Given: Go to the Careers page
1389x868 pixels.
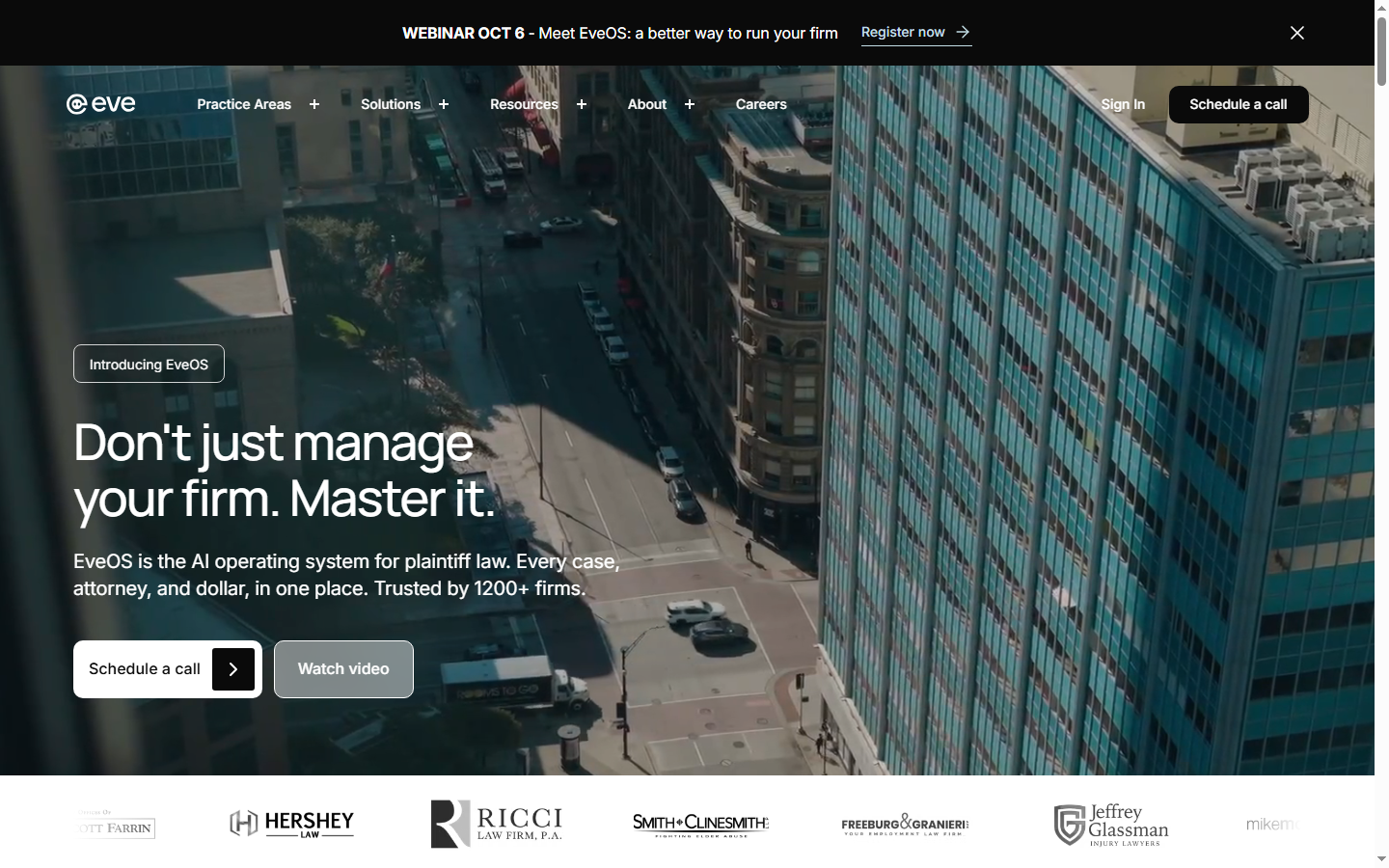Looking at the screenshot, I should click(x=761, y=104).
